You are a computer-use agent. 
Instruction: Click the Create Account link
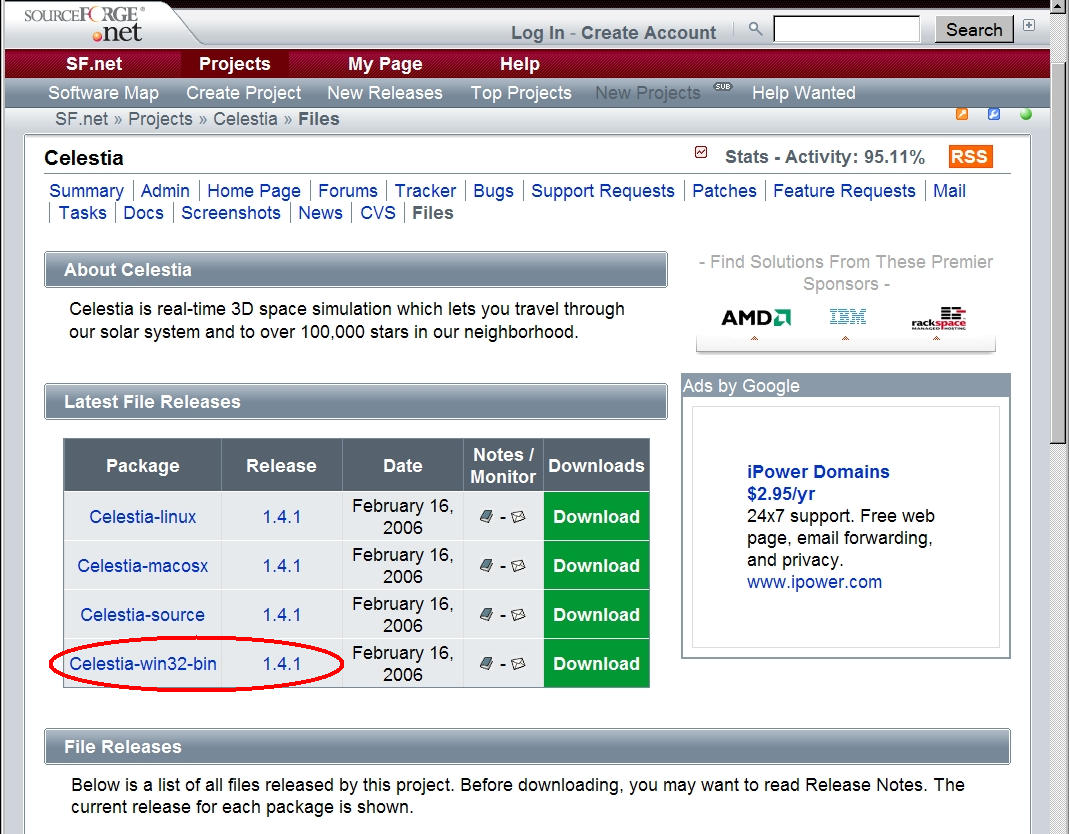648,33
